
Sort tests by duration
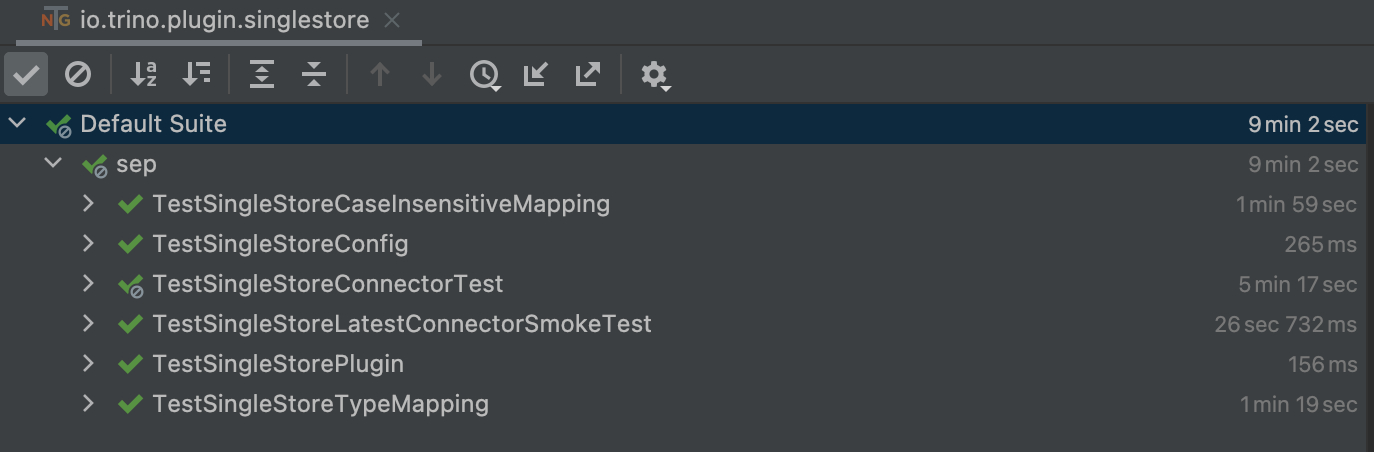pyautogui.click(x=197, y=75)
